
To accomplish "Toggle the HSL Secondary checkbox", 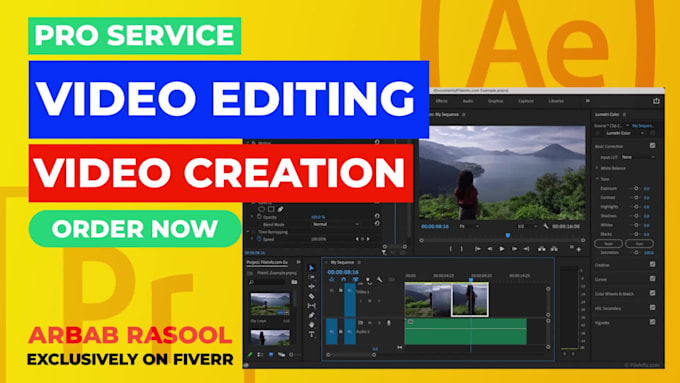I will (652, 308).
